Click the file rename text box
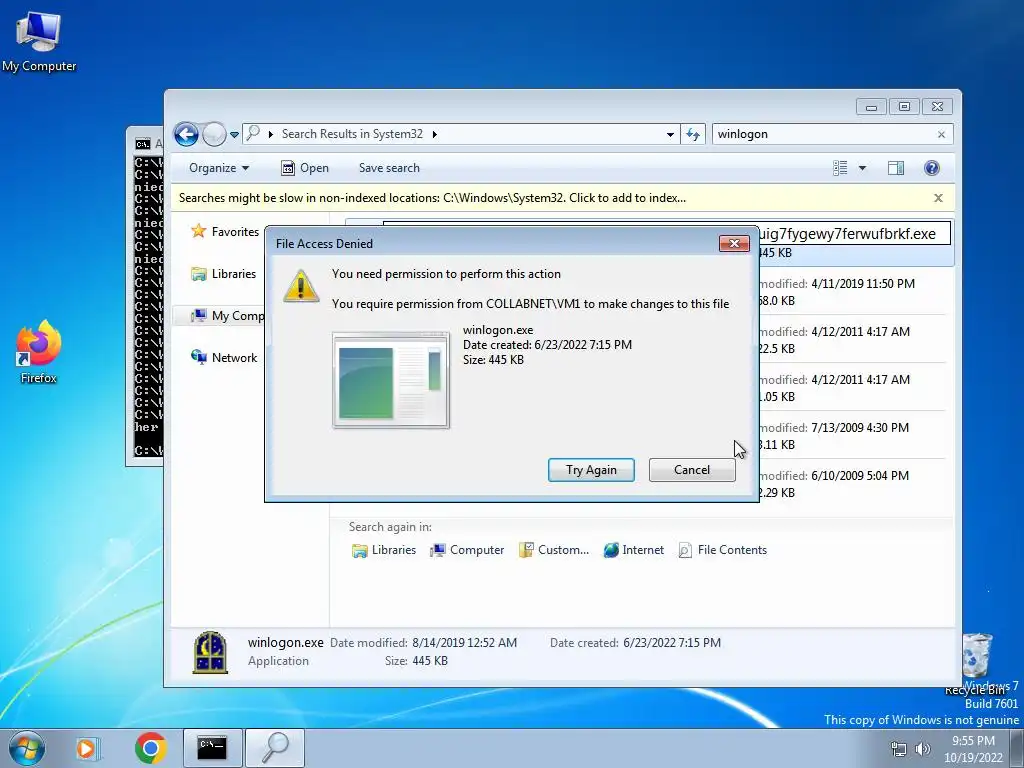 (x=854, y=234)
